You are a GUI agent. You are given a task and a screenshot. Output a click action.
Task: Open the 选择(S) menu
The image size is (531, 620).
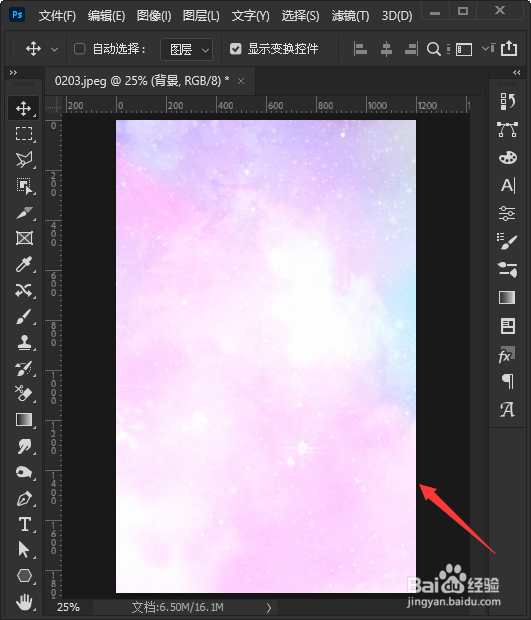[x=300, y=16]
